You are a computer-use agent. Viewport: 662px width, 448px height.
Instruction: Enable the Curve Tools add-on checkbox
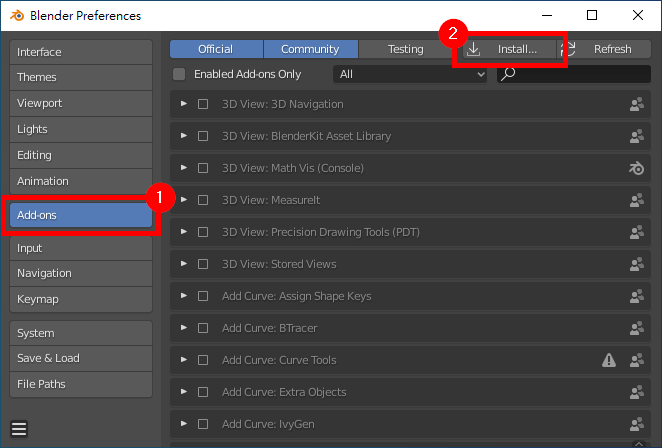(203, 360)
